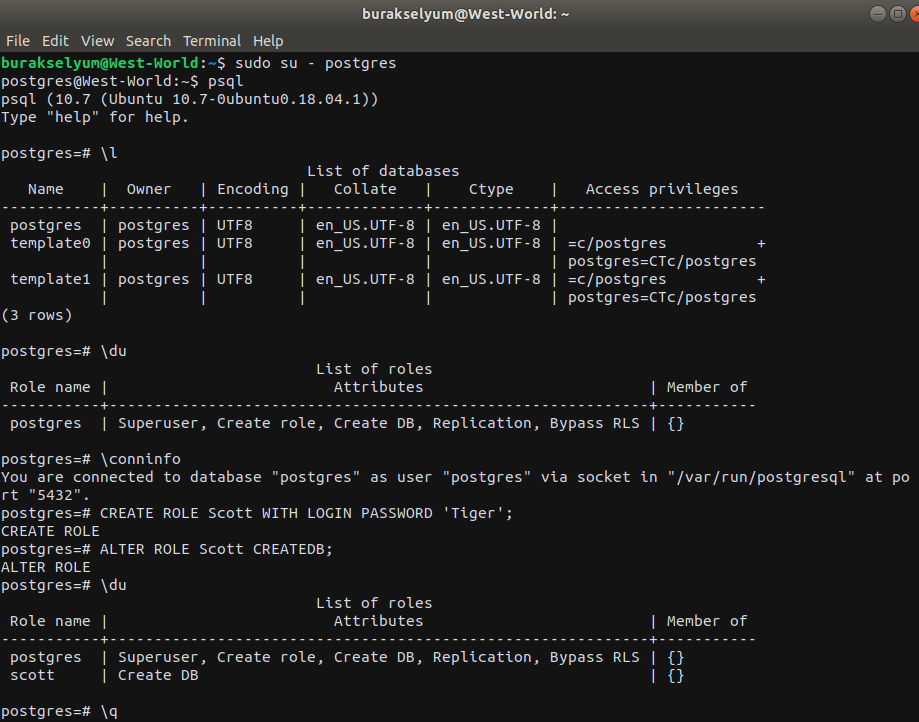
Task: Click the 'sudo su - postgres' command text
Action: [315, 63]
